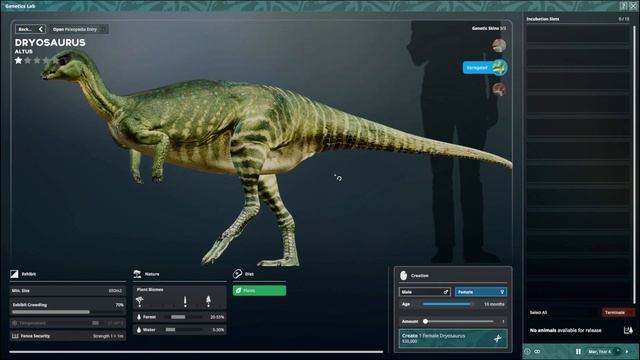Click the first Plant Biomes tree icon
The height and width of the screenshot is (360, 640).
tap(140, 302)
